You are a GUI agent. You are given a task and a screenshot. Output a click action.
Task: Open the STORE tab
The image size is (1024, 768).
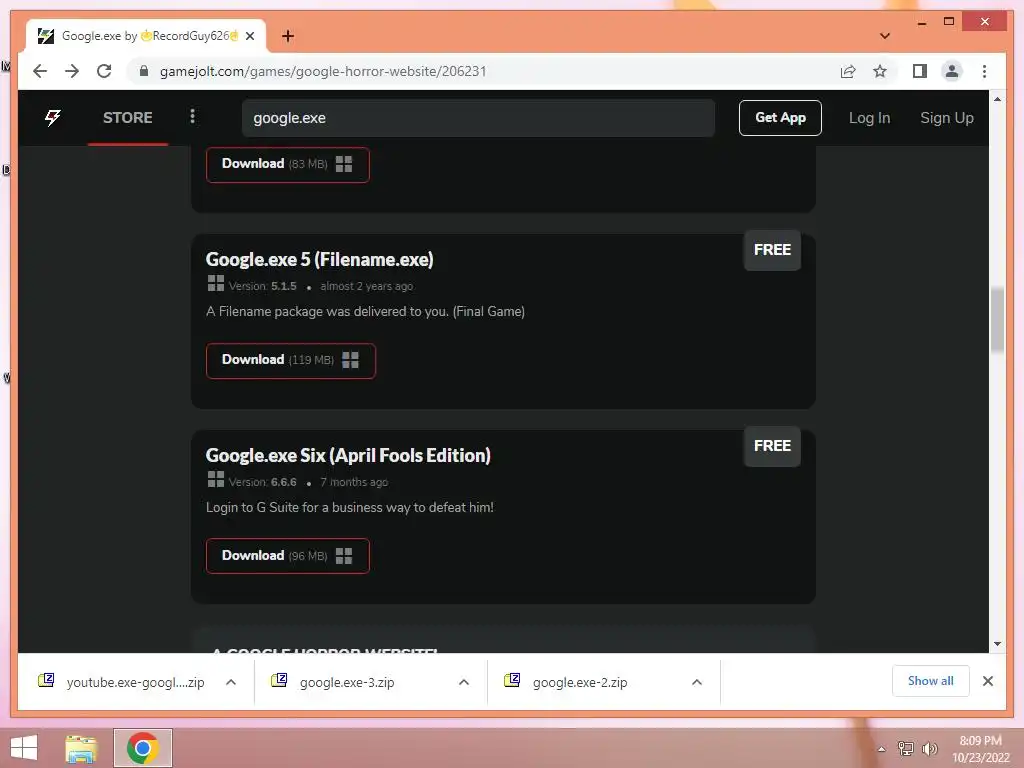127,118
